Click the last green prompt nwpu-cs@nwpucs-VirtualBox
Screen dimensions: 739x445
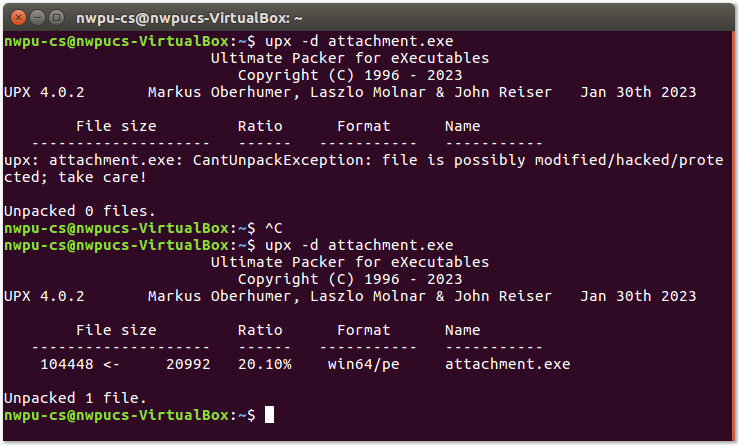point(116,415)
